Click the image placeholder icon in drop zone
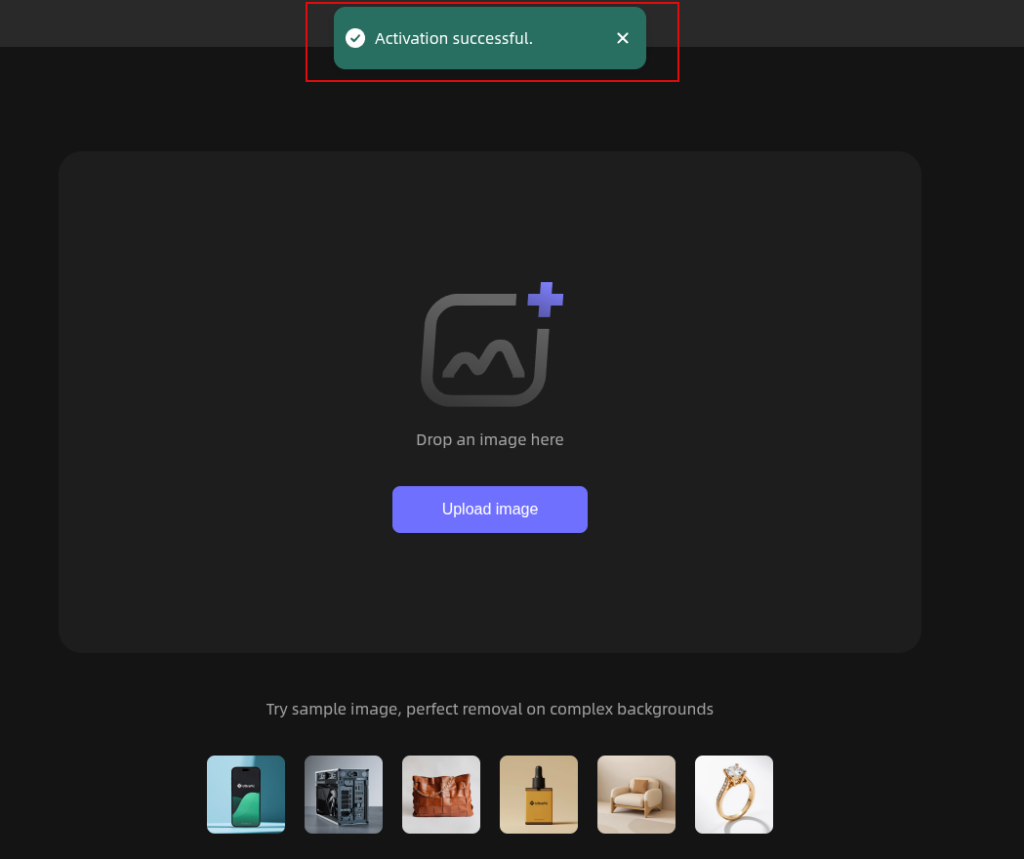This screenshot has height=859, width=1024. coord(491,345)
